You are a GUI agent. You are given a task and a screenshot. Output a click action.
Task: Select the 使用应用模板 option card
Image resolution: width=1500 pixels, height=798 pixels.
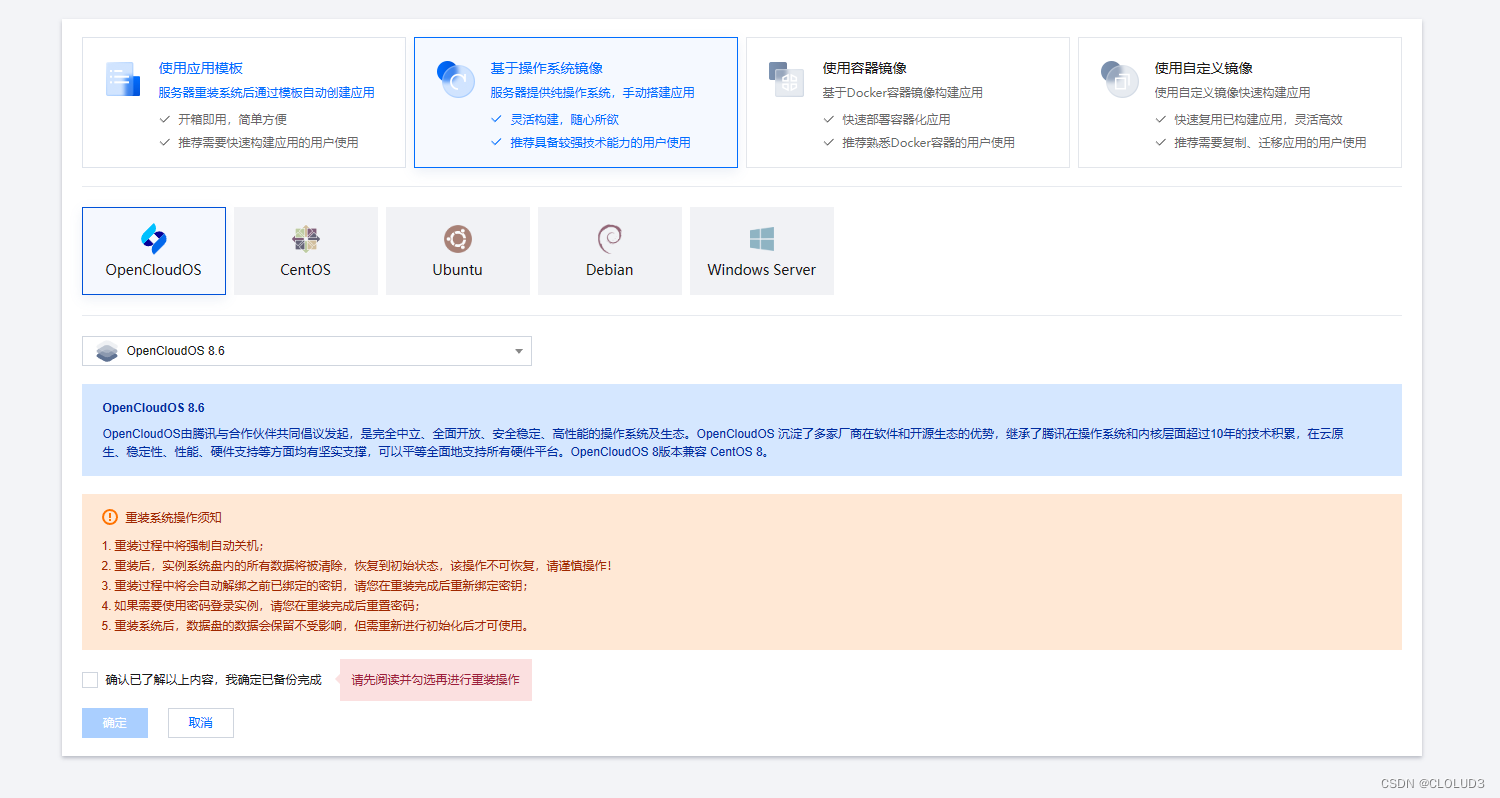[x=244, y=102]
